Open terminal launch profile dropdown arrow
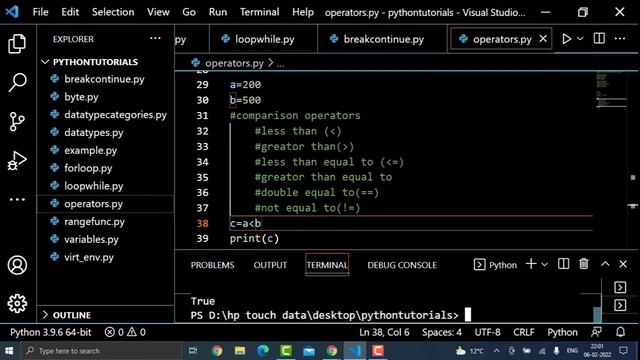This screenshot has width=640, height=360. (544, 264)
